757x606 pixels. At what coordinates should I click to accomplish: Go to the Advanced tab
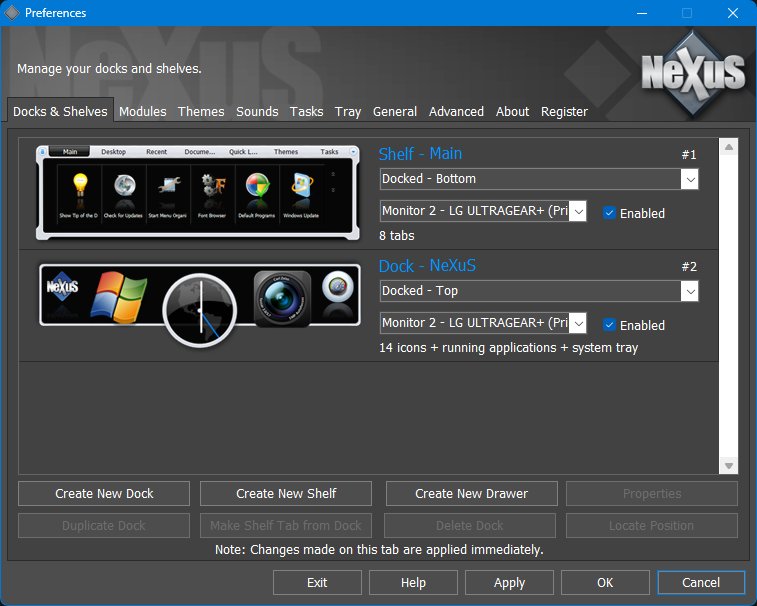456,112
